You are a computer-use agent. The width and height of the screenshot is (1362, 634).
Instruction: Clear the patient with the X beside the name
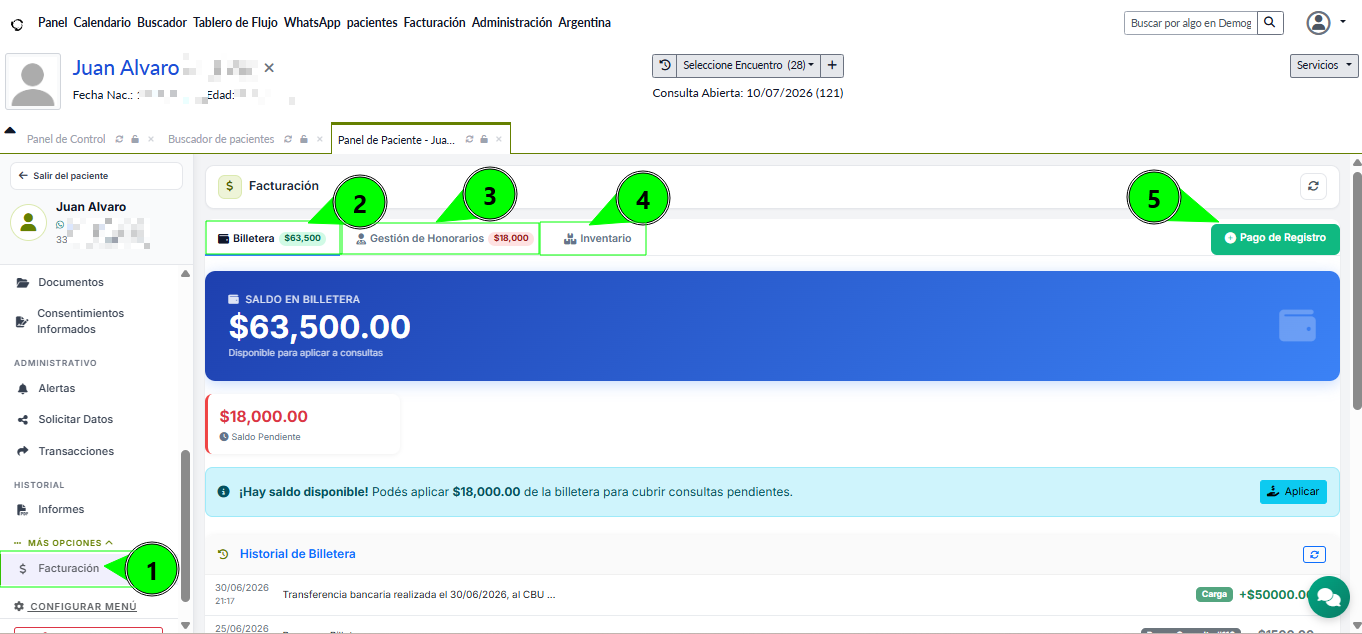269,68
